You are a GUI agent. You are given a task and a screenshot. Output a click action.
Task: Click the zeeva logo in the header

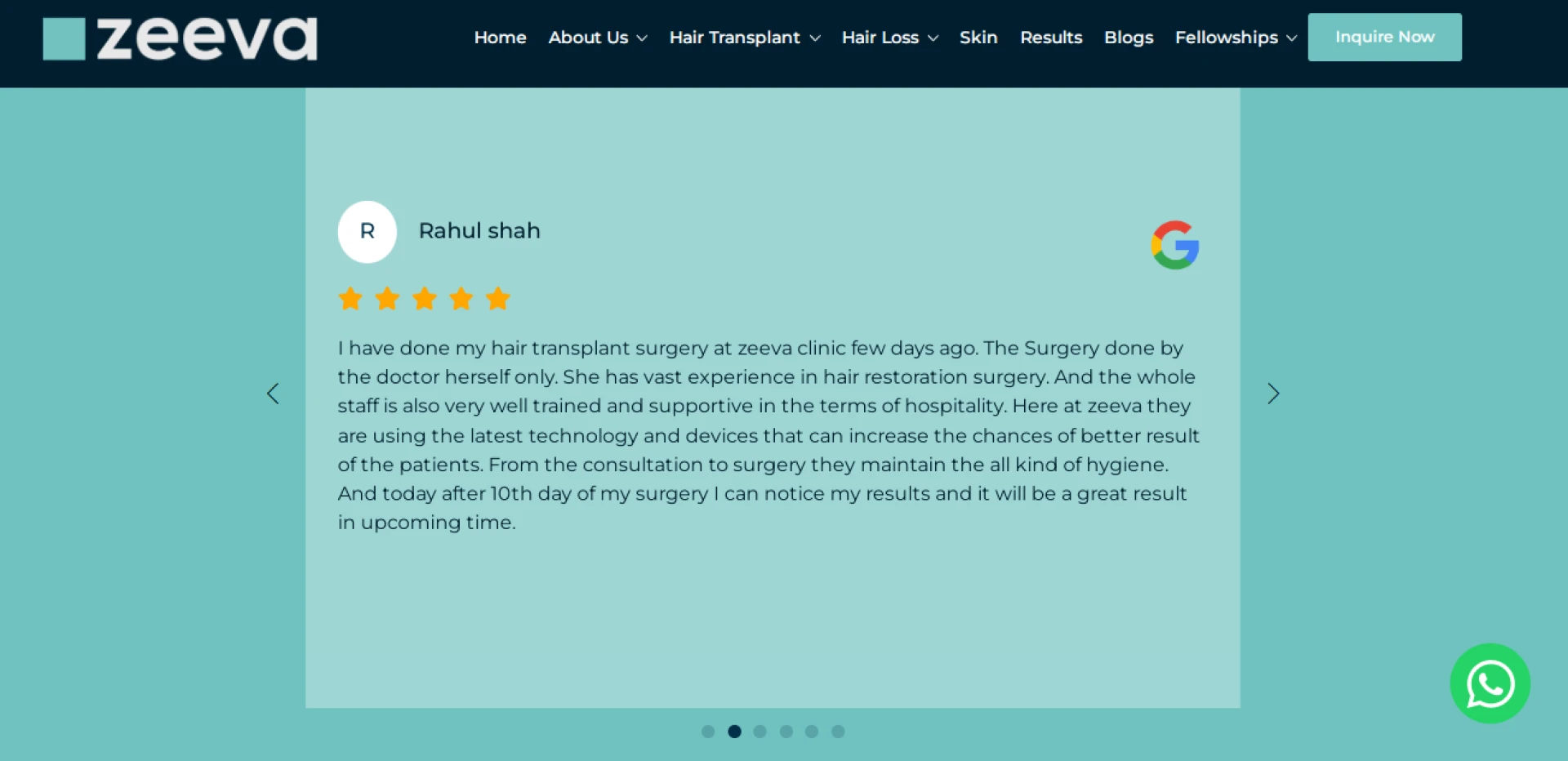pos(179,38)
